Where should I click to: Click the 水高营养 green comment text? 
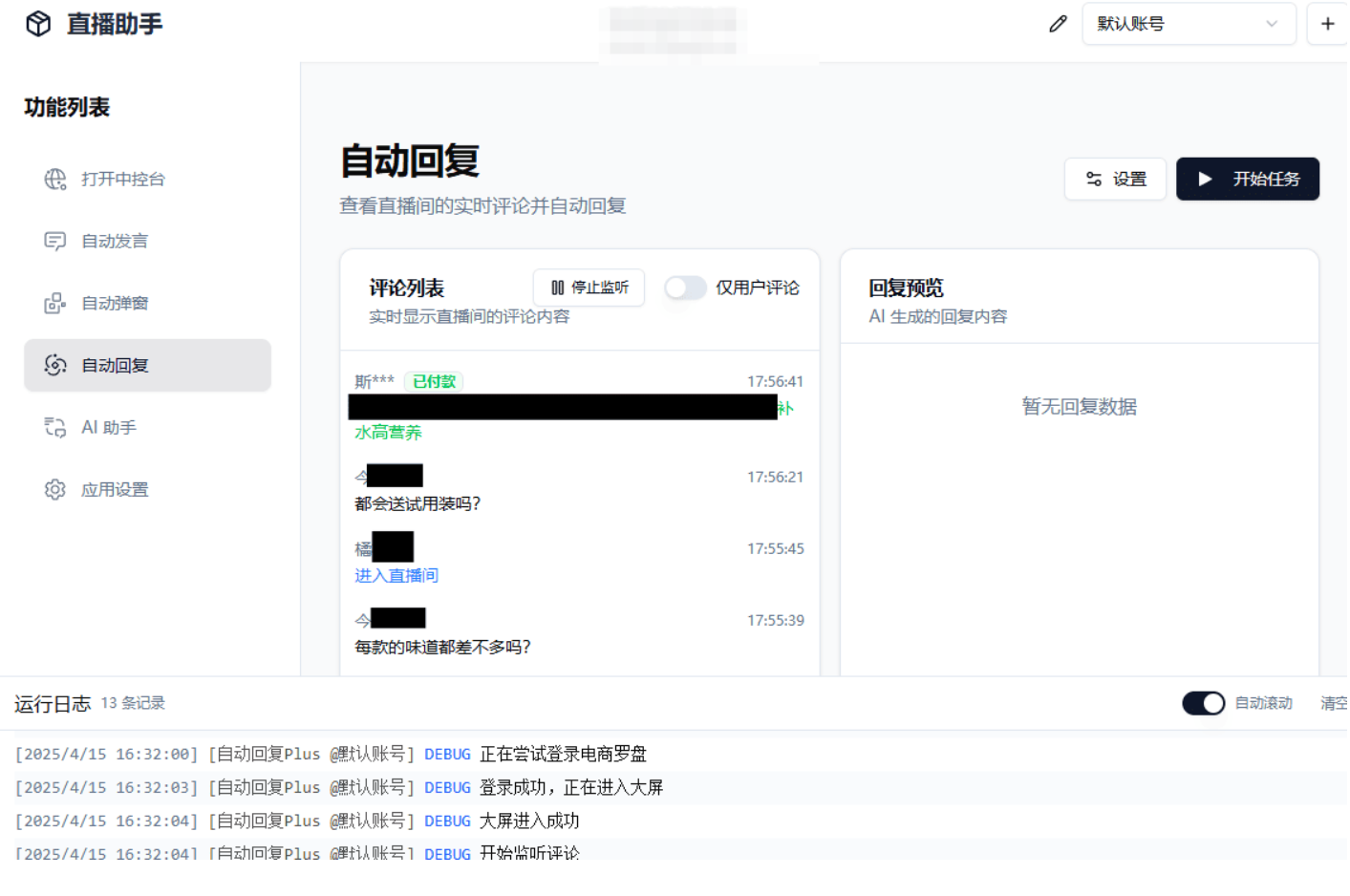pos(388,433)
